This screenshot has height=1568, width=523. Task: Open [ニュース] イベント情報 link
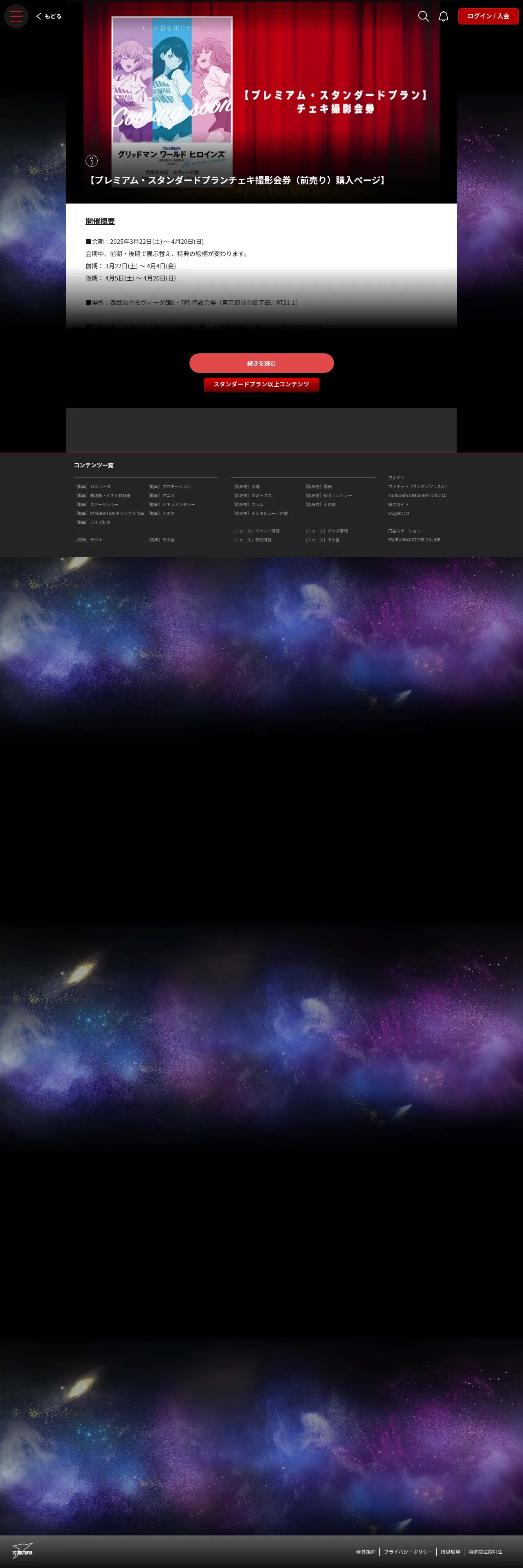[x=256, y=531]
